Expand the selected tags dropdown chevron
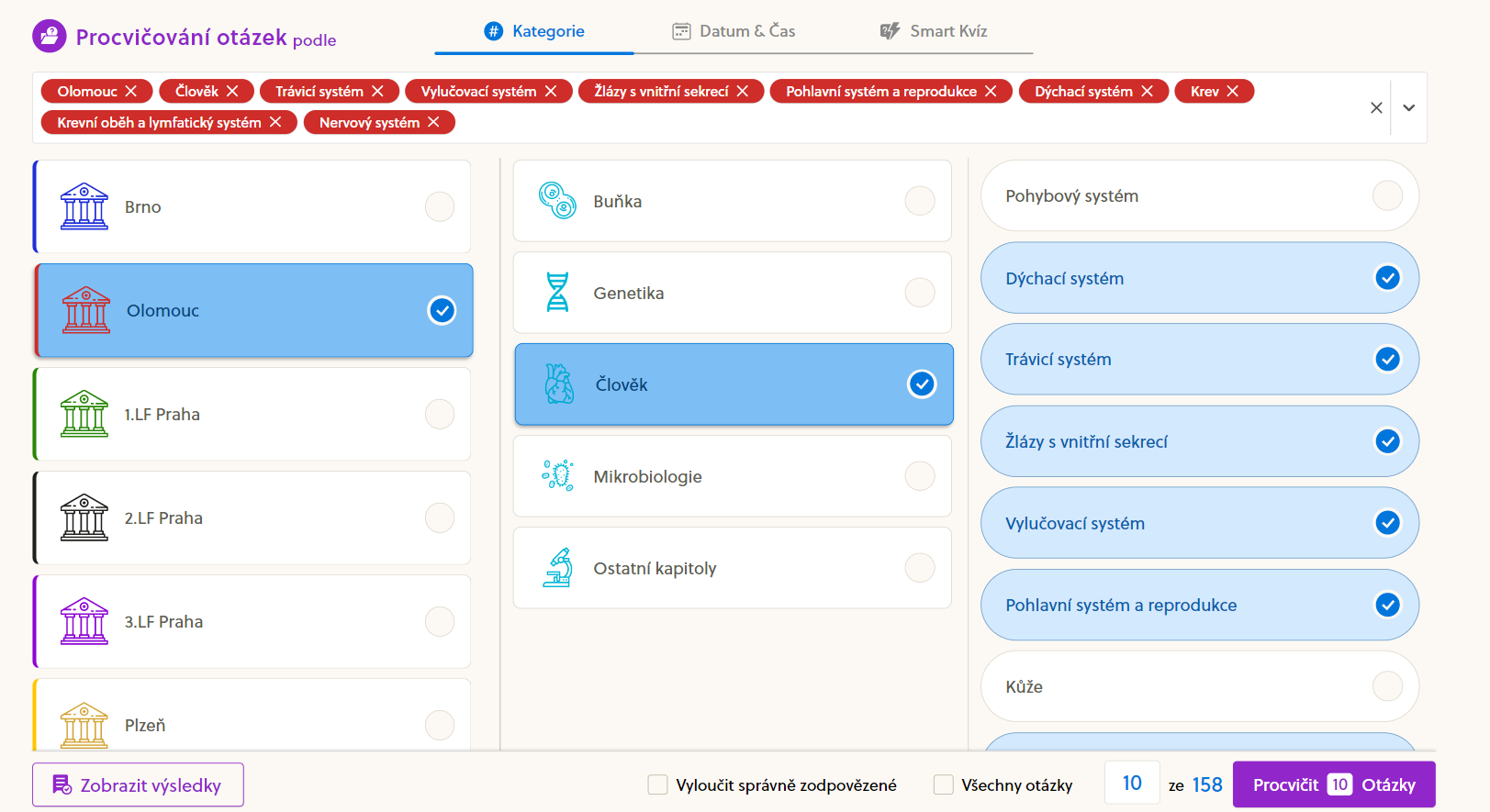The height and width of the screenshot is (812, 1490). click(x=1408, y=108)
